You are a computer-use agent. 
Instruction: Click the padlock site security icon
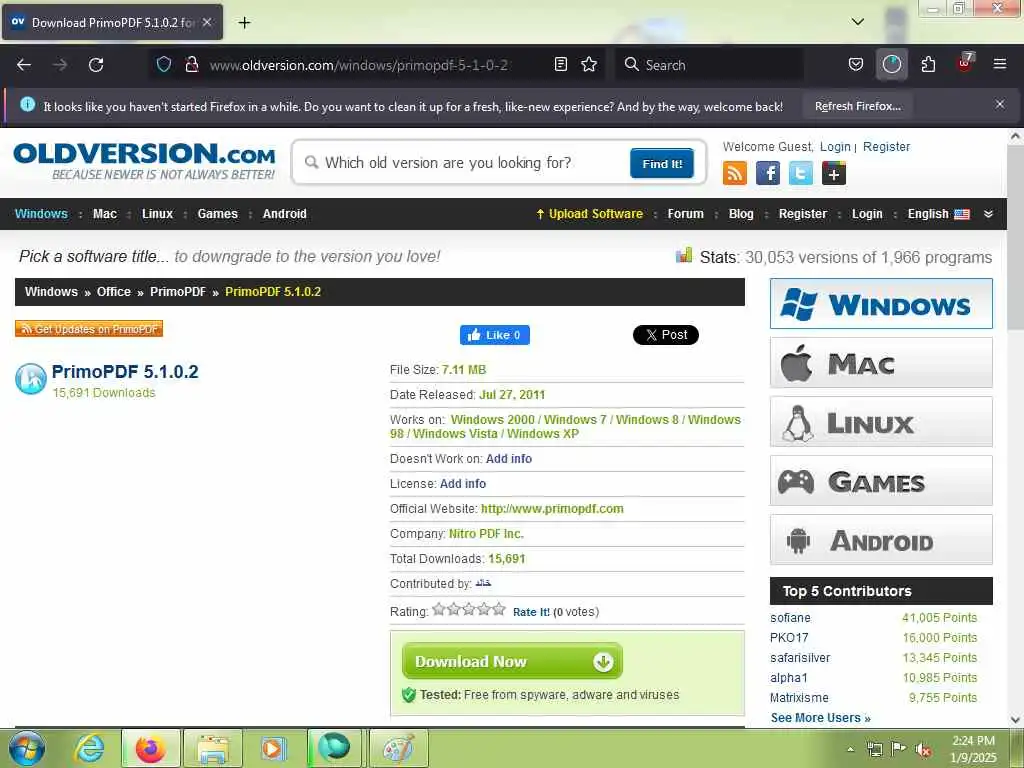191,64
